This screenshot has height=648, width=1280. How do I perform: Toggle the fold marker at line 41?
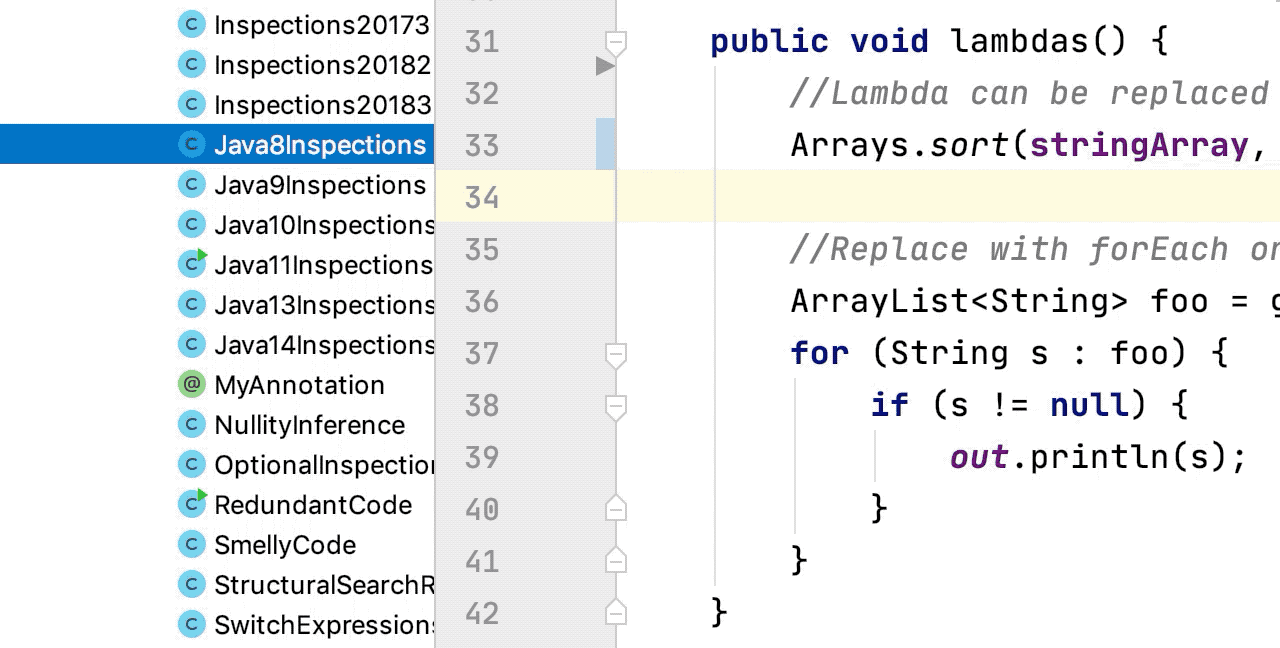615,560
